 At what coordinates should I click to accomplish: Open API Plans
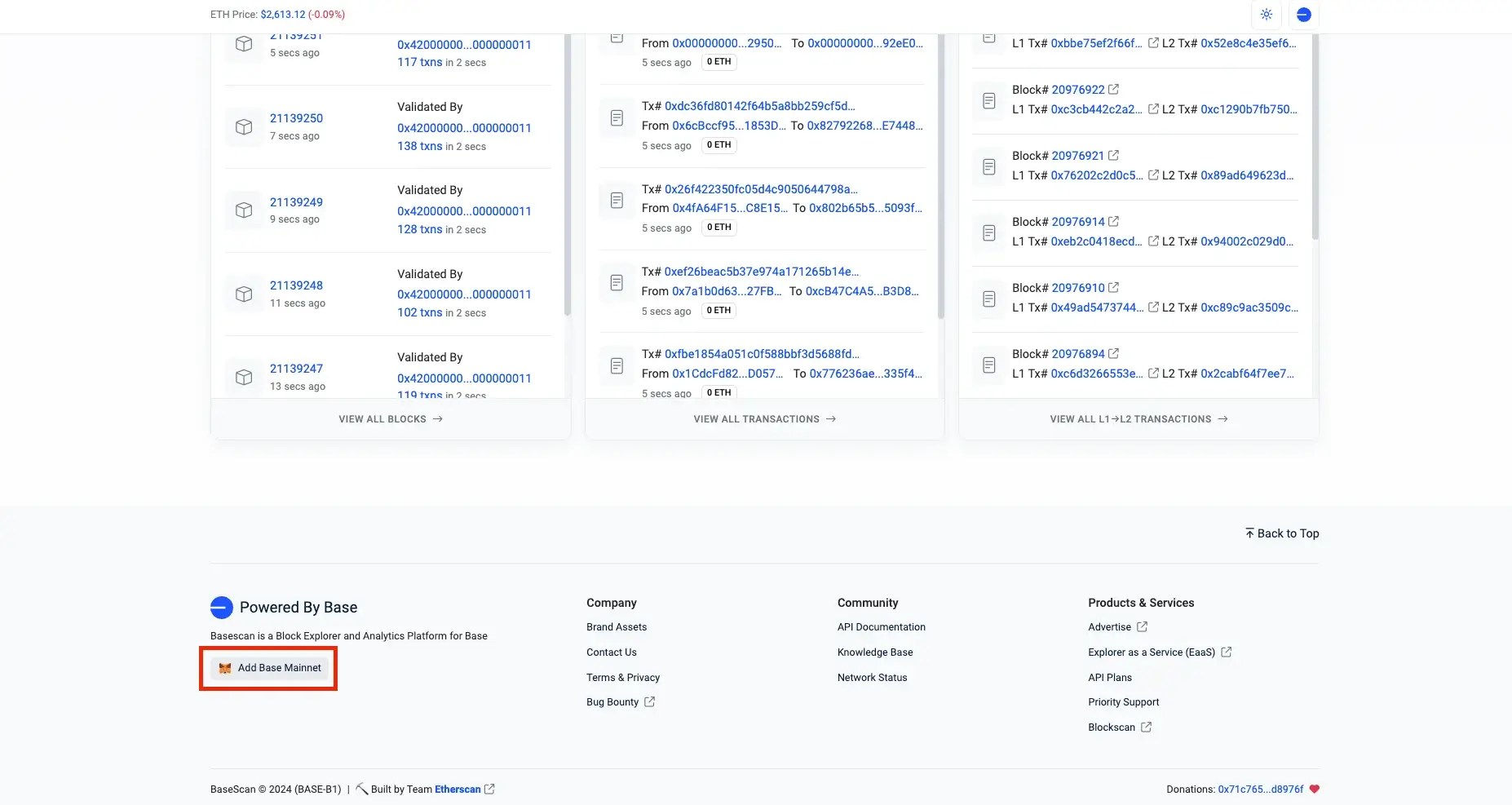click(x=1110, y=678)
